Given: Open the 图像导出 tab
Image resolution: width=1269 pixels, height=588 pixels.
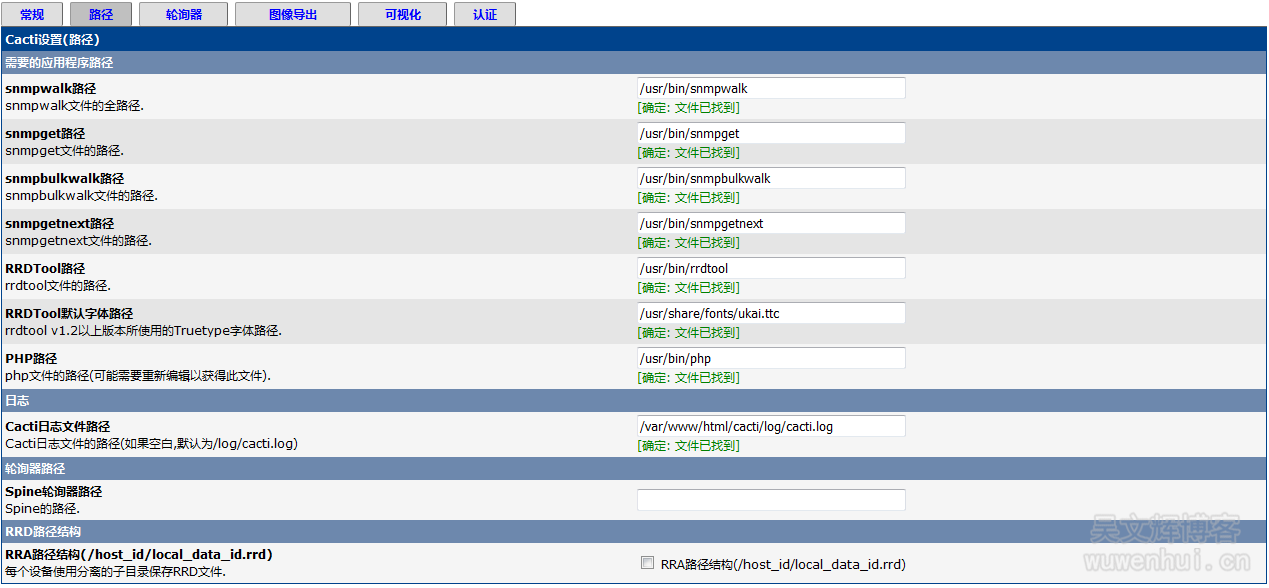Looking at the screenshot, I should pyautogui.click(x=292, y=15).
